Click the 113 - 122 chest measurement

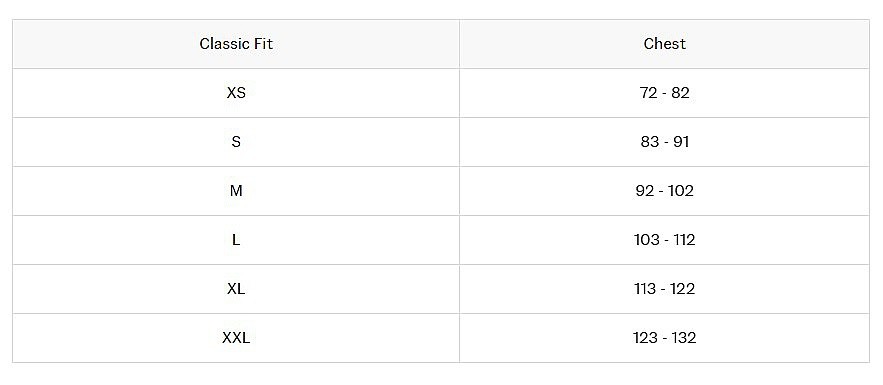coord(665,289)
